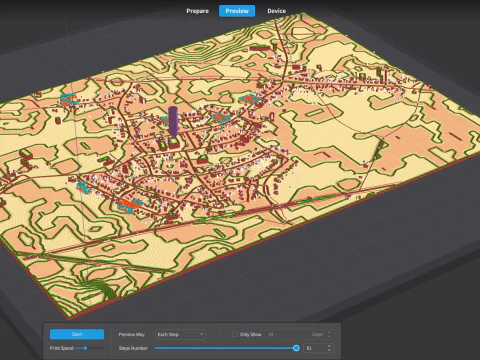The height and width of the screenshot is (360, 480).
Task: Click the Start button
Action: (x=77, y=334)
